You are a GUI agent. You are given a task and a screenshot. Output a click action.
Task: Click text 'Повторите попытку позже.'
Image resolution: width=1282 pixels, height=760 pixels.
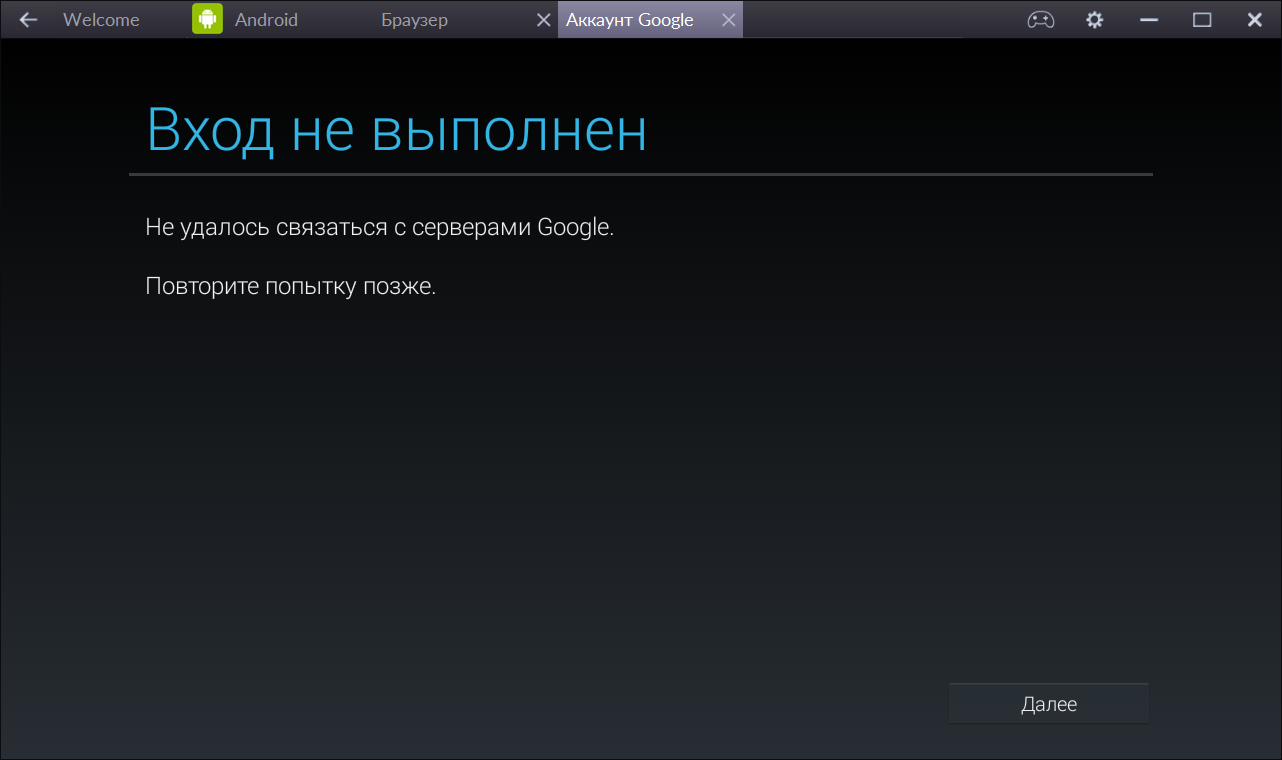pos(291,286)
